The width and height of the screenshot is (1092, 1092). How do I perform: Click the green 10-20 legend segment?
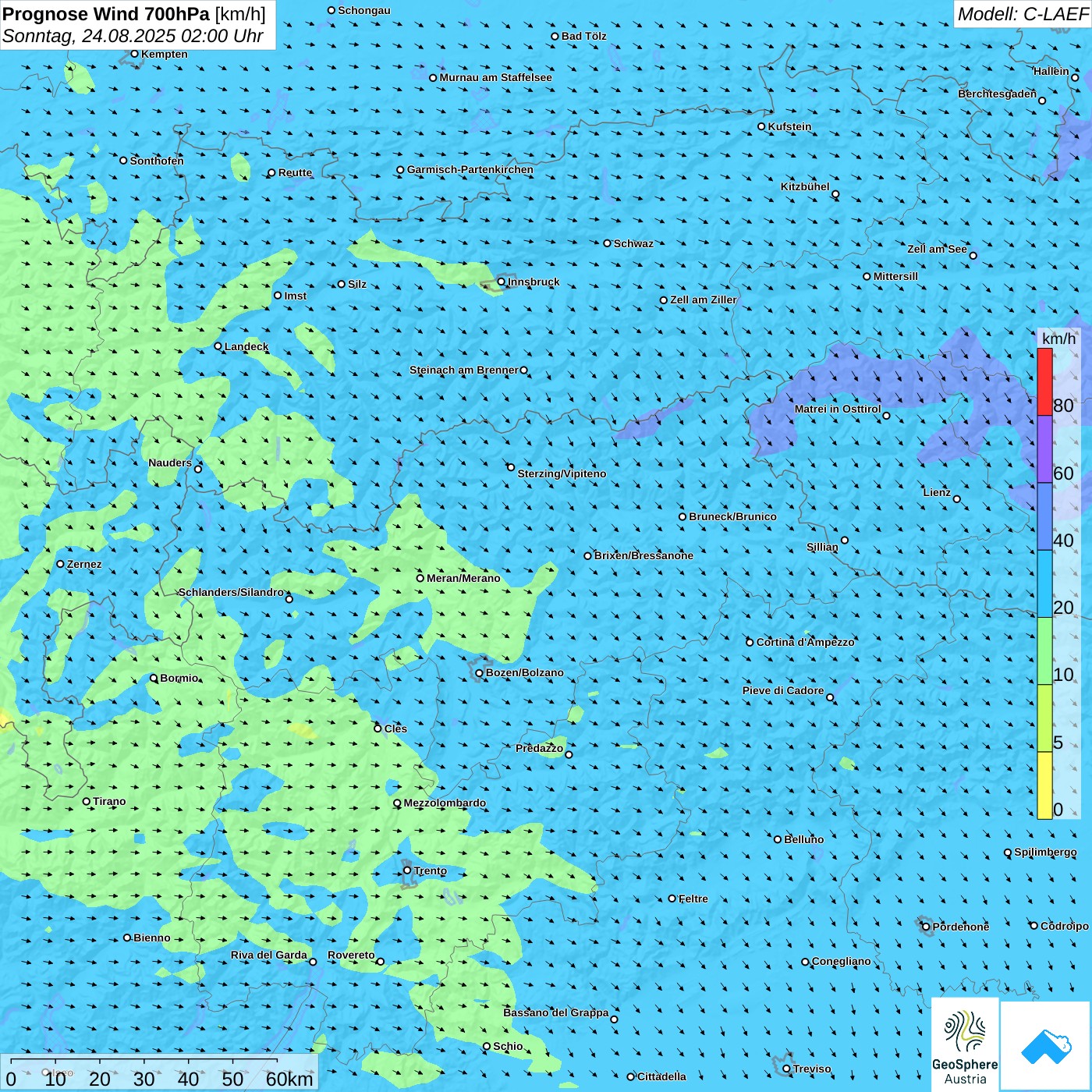click(1044, 651)
